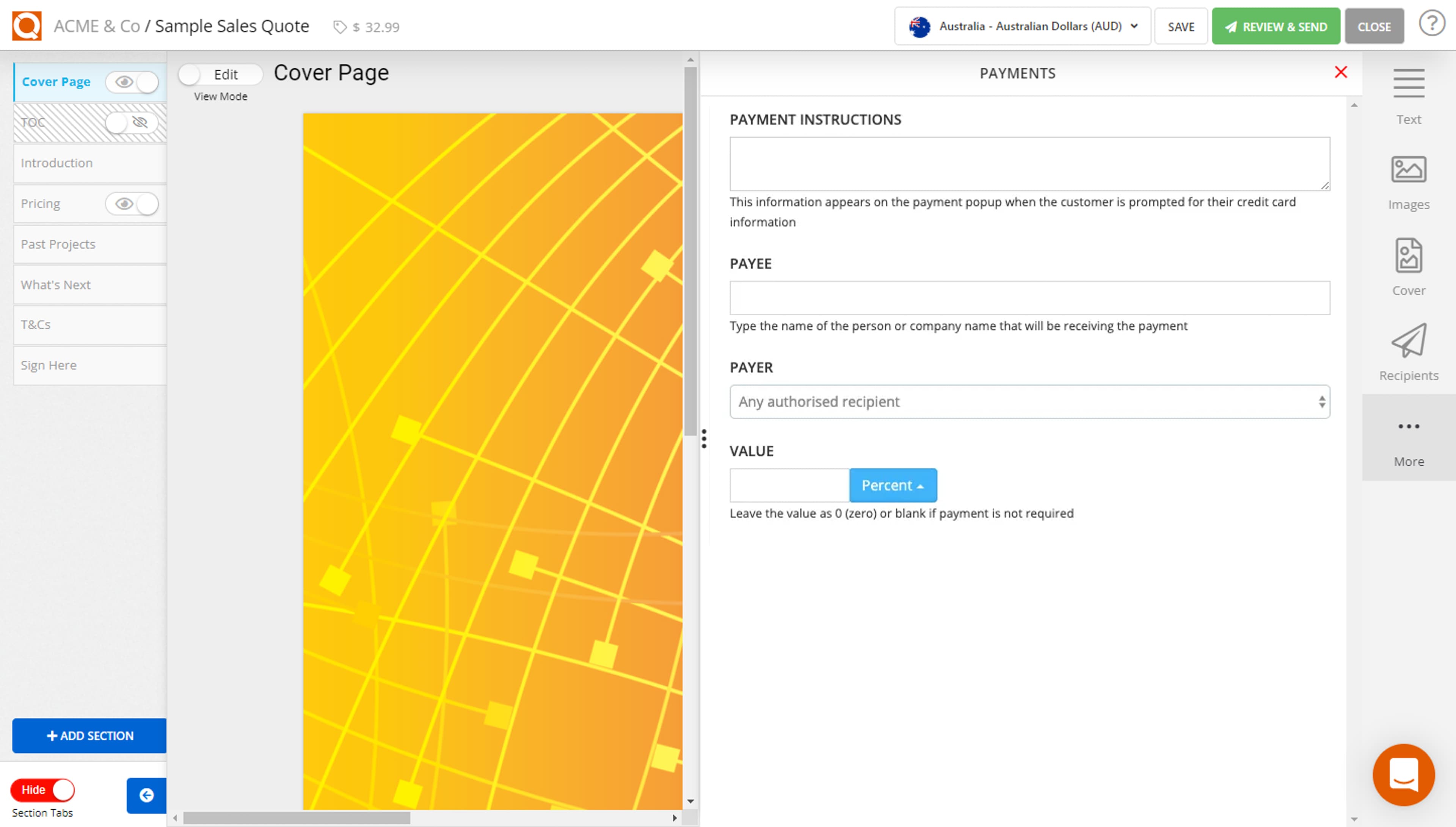
Task: Click the ADD SECTION button
Action: point(89,736)
